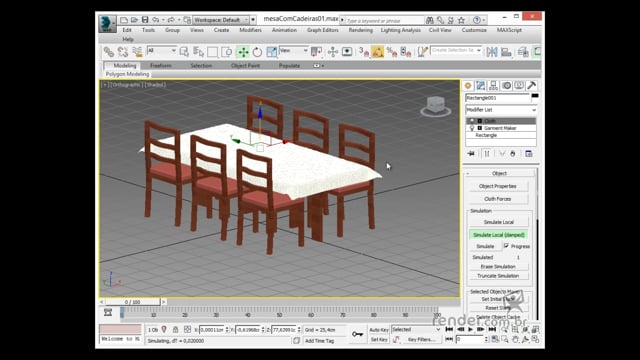Activate the Select and Rotate tool
Image resolution: width=640 pixels, height=360 pixels.
click(x=257, y=52)
